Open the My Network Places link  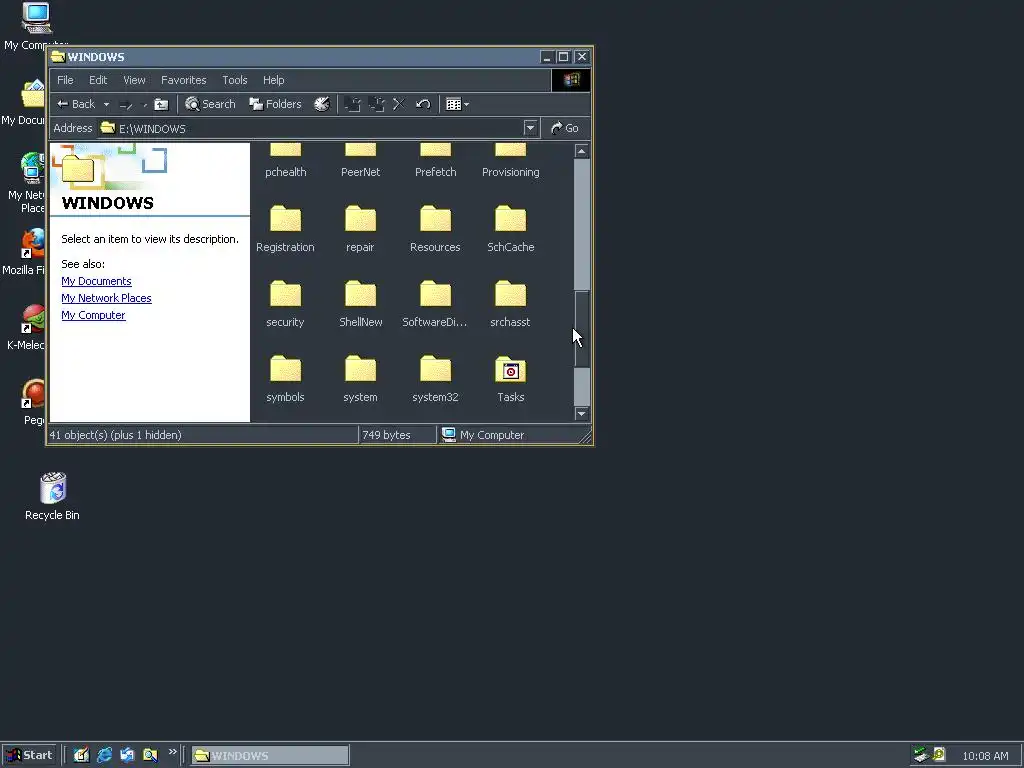[x=106, y=298]
